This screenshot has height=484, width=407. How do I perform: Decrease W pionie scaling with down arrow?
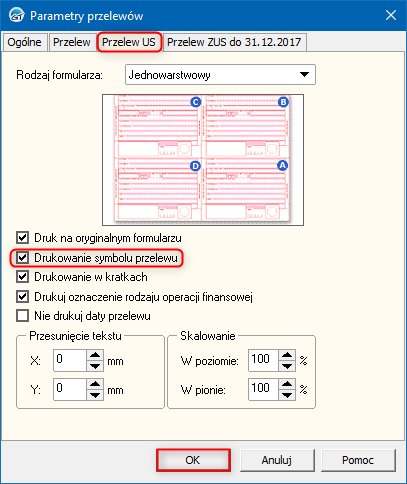[x=287, y=395]
